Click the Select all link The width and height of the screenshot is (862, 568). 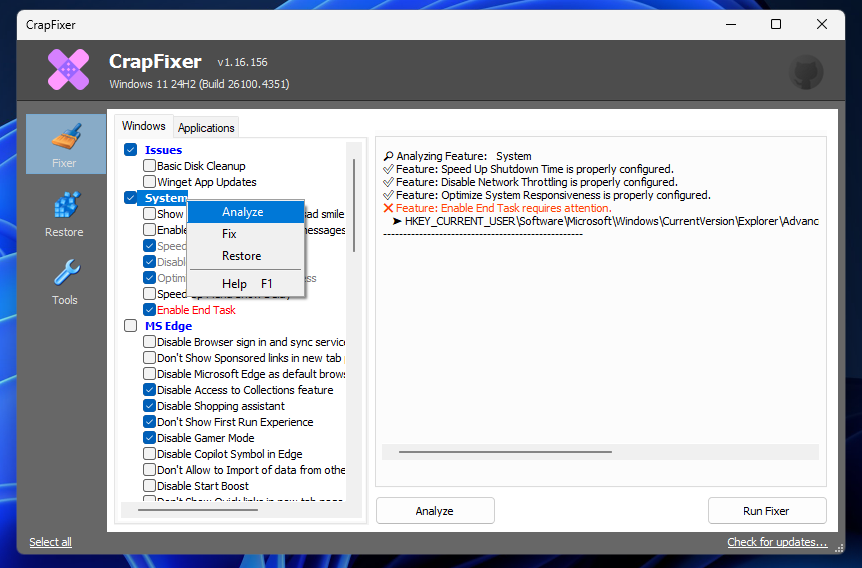pyautogui.click(x=50, y=542)
